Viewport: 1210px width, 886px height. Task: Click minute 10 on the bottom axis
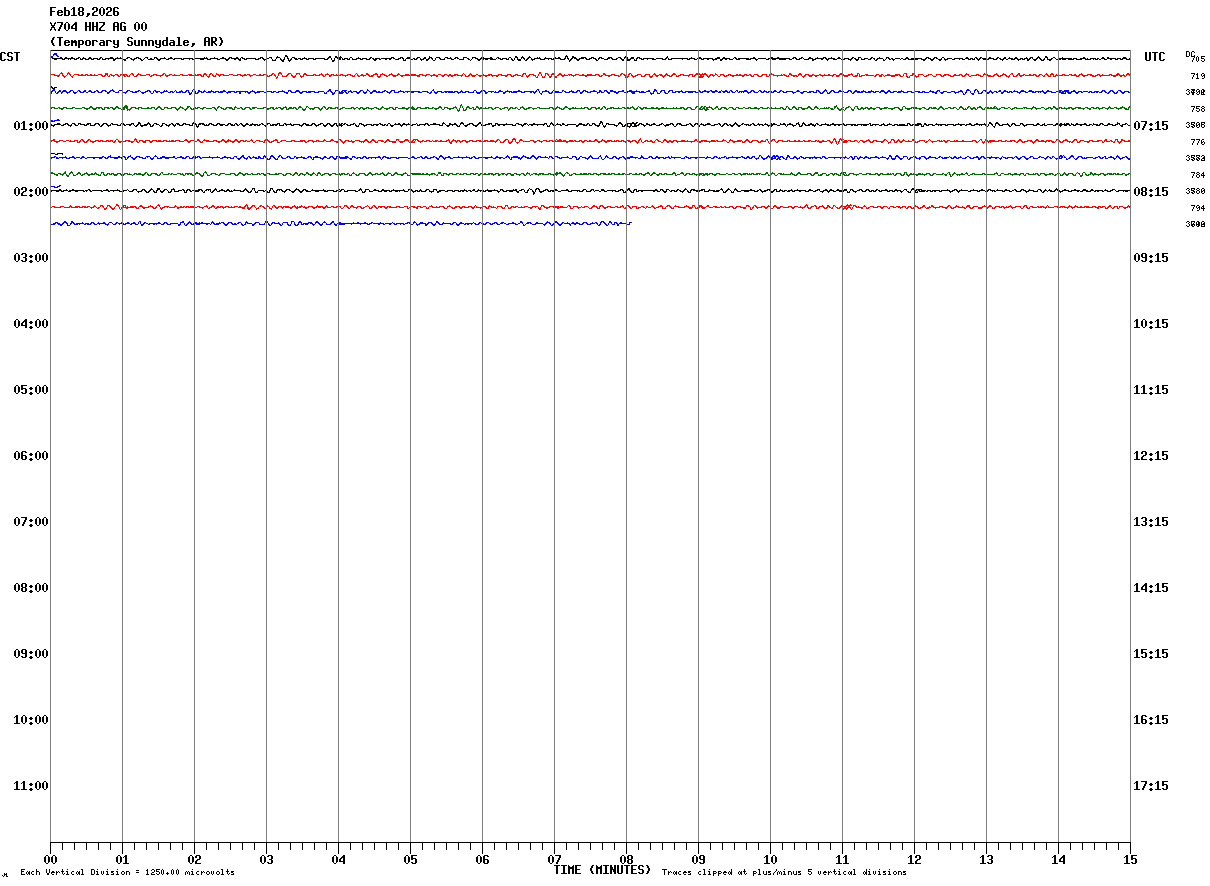[770, 859]
